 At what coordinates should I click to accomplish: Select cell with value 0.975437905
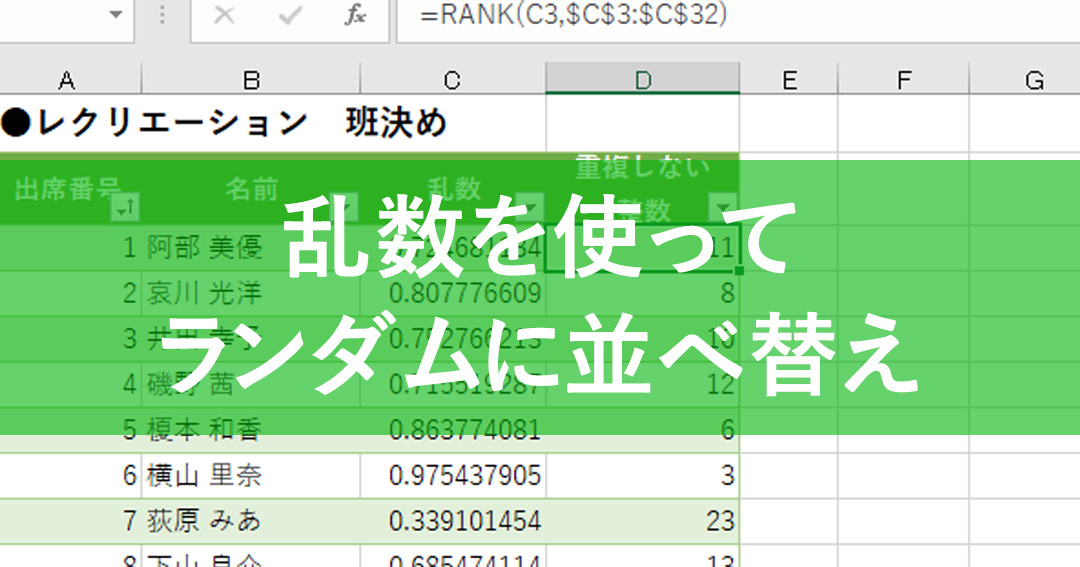pyautogui.click(x=453, y=475)
